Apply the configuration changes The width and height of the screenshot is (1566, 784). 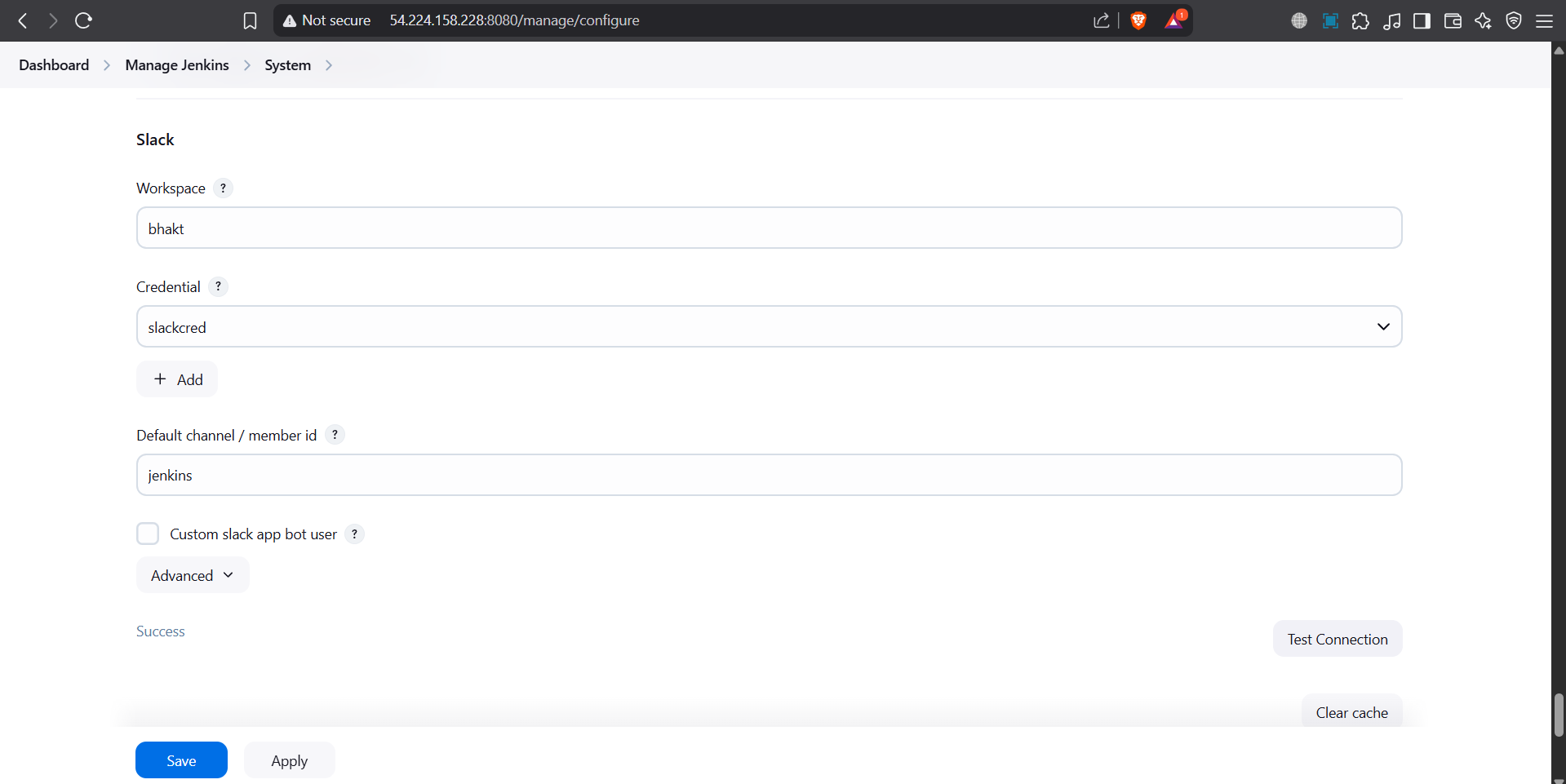(x=290, y=760)
